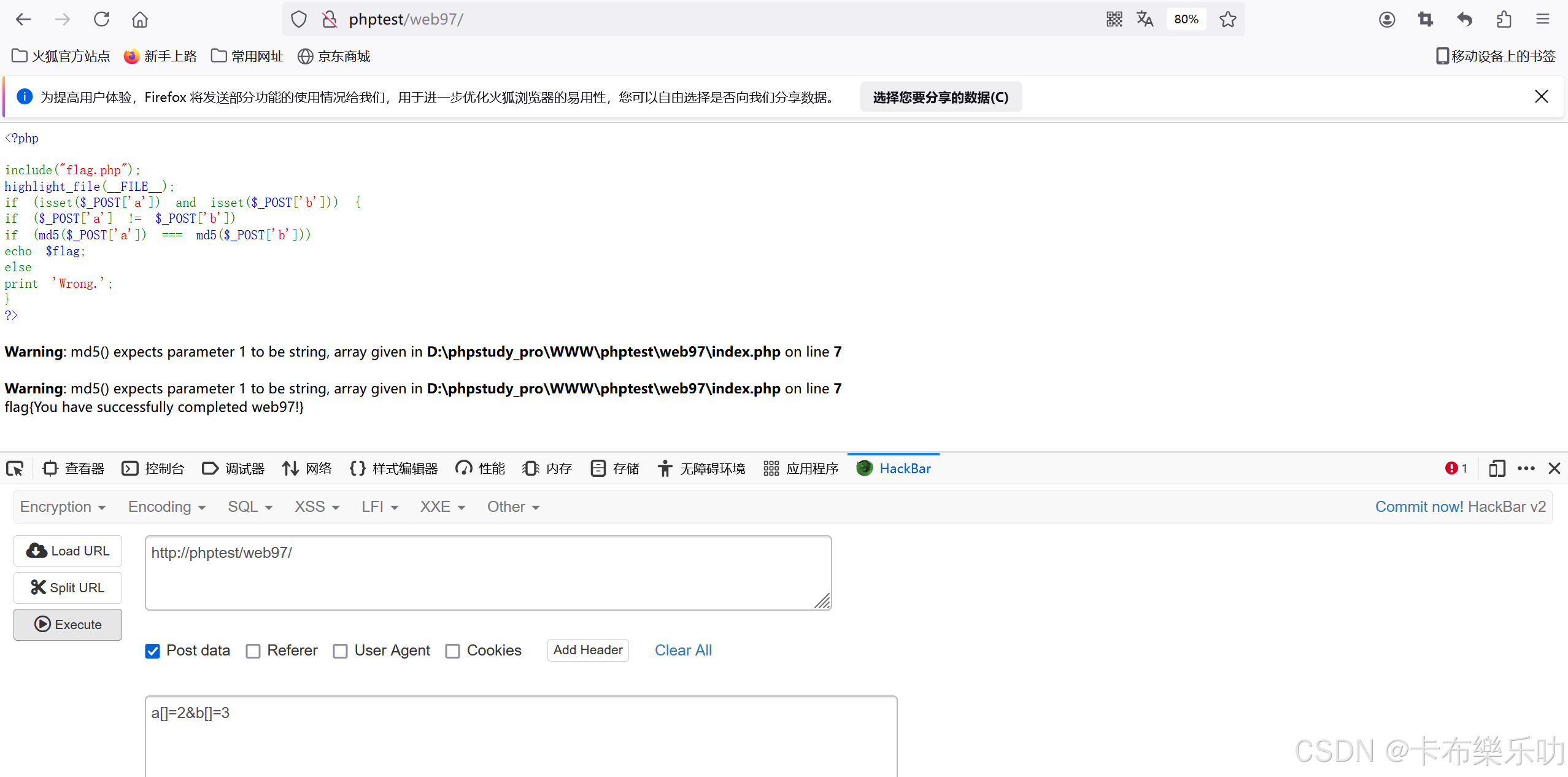This screenshot has width=1568, height=777.
Task: Click the element picker icon in devtools
Action: click(x=15, y=469)
